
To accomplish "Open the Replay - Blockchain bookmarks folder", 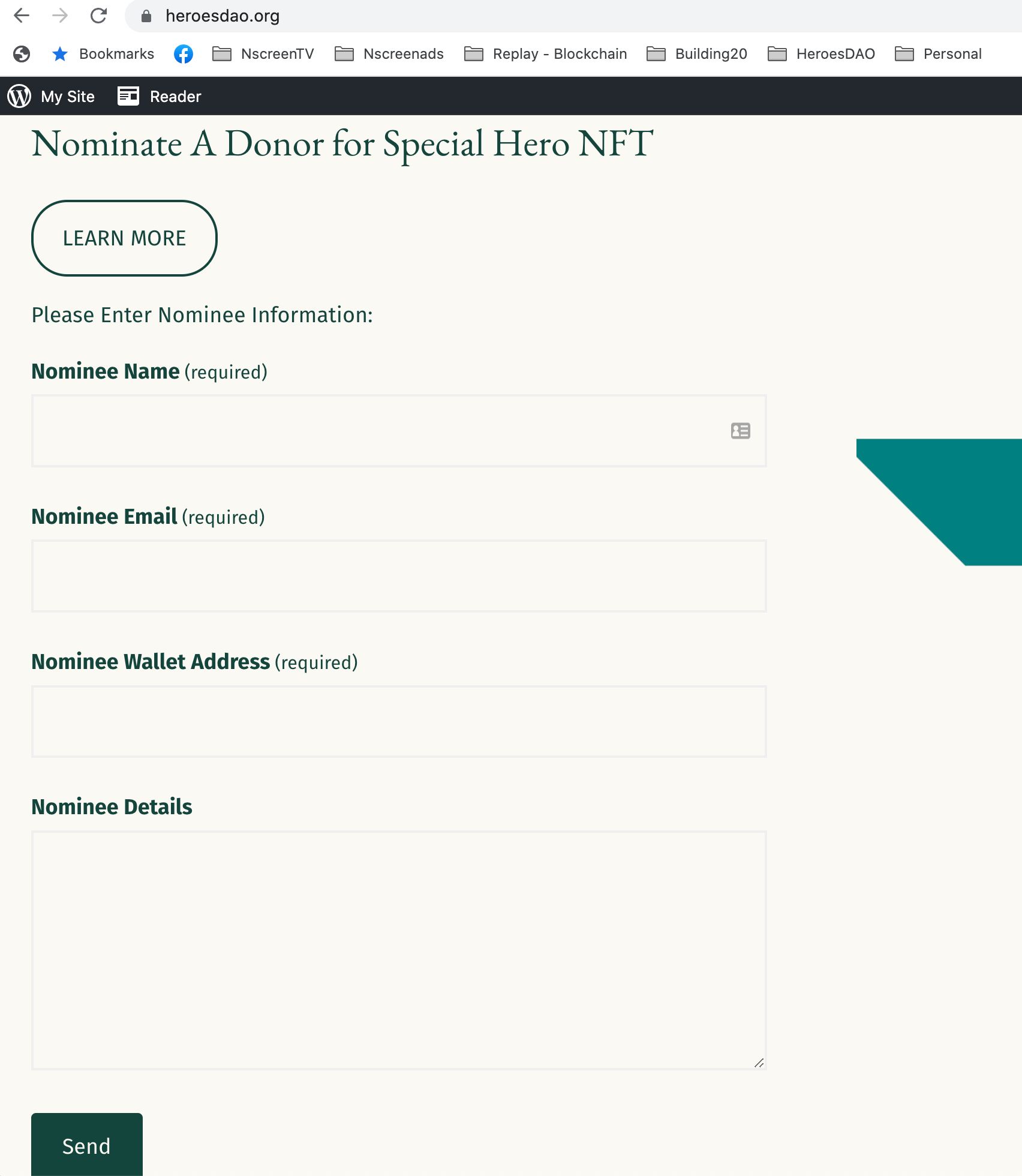I will point(546,54).
